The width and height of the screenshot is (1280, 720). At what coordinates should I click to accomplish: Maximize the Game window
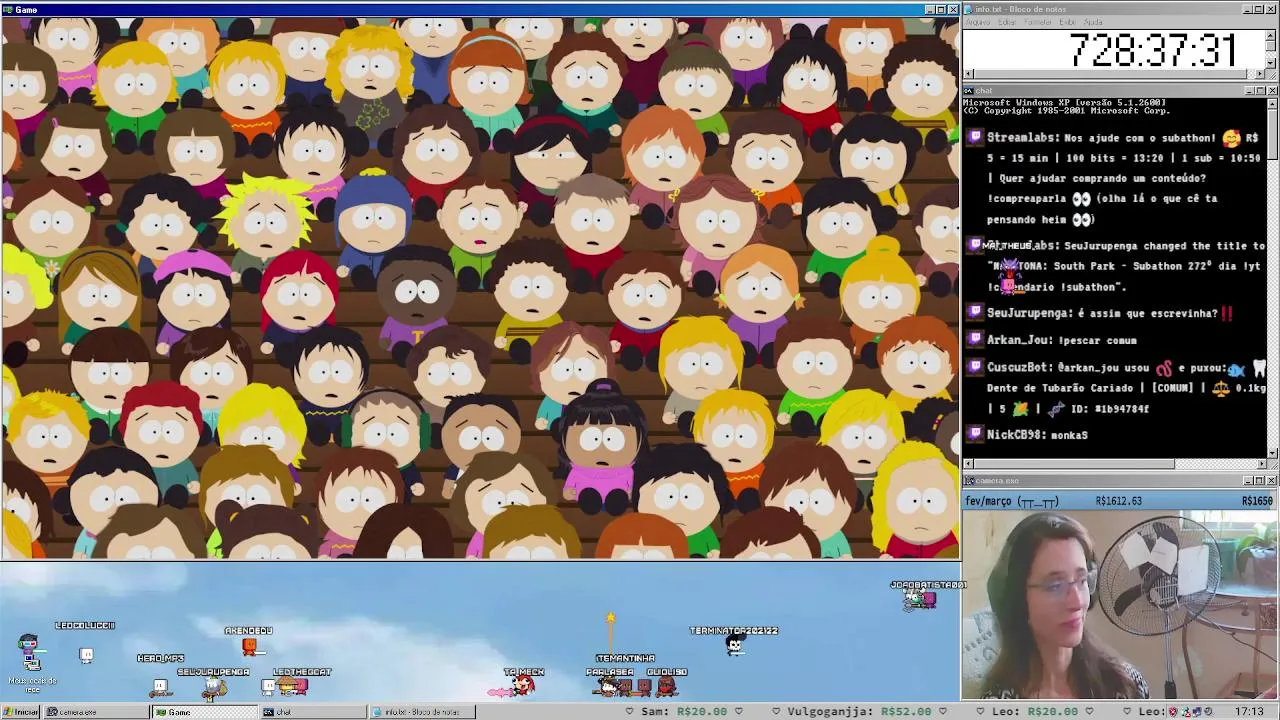(941, 10)
